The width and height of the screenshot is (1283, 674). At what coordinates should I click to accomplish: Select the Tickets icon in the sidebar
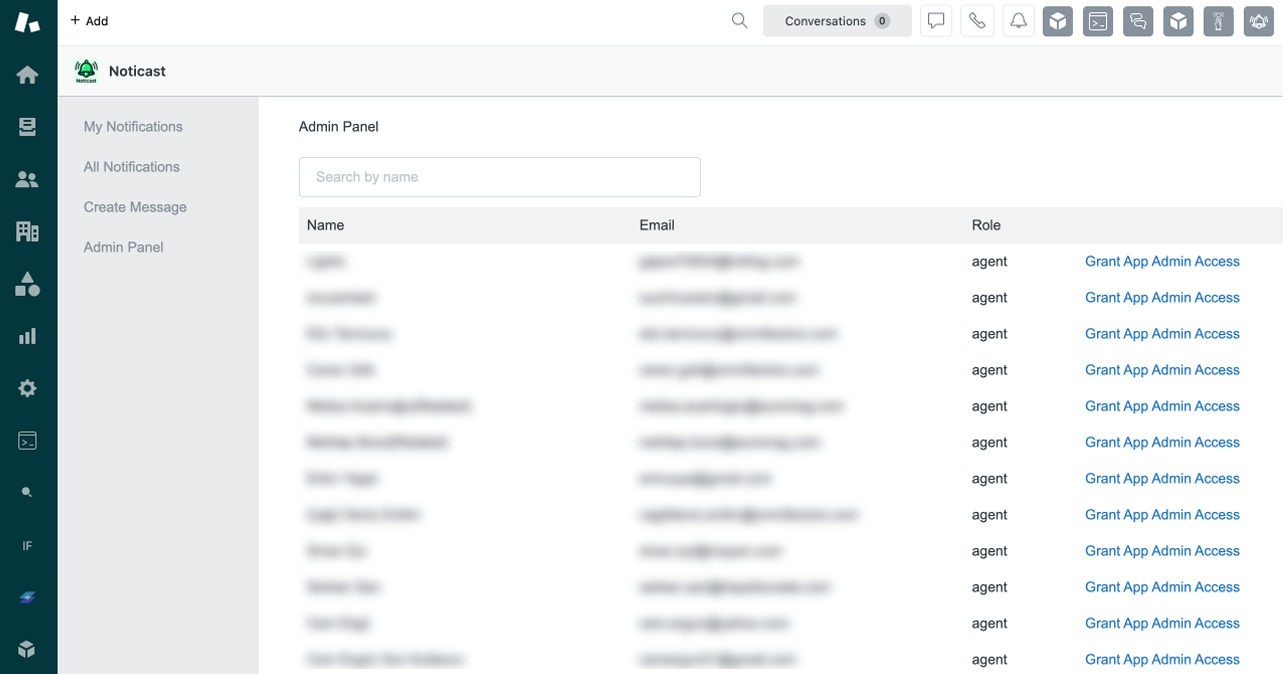[x=27, y=126]
